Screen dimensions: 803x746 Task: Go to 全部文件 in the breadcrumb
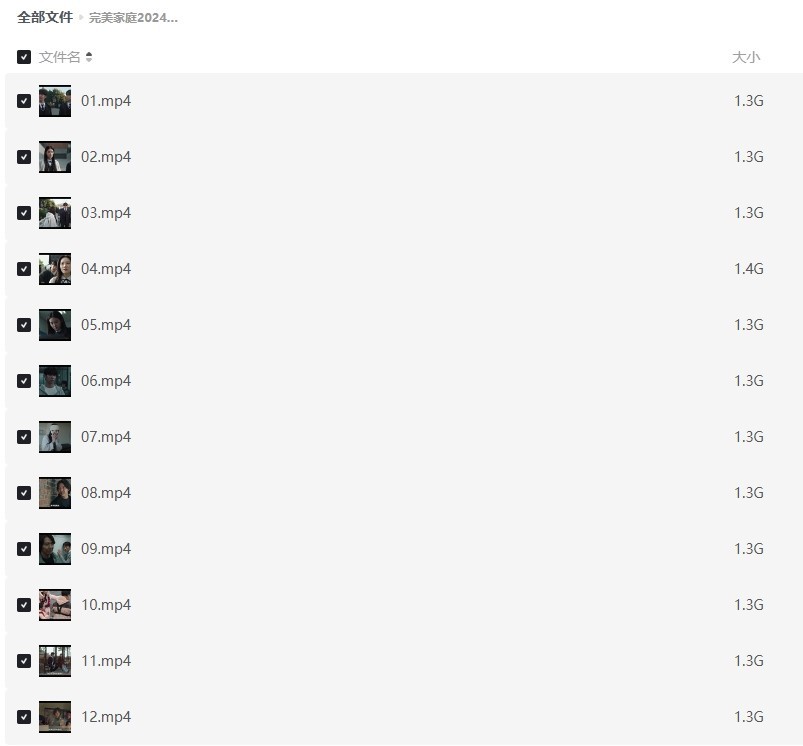point(45,17)
